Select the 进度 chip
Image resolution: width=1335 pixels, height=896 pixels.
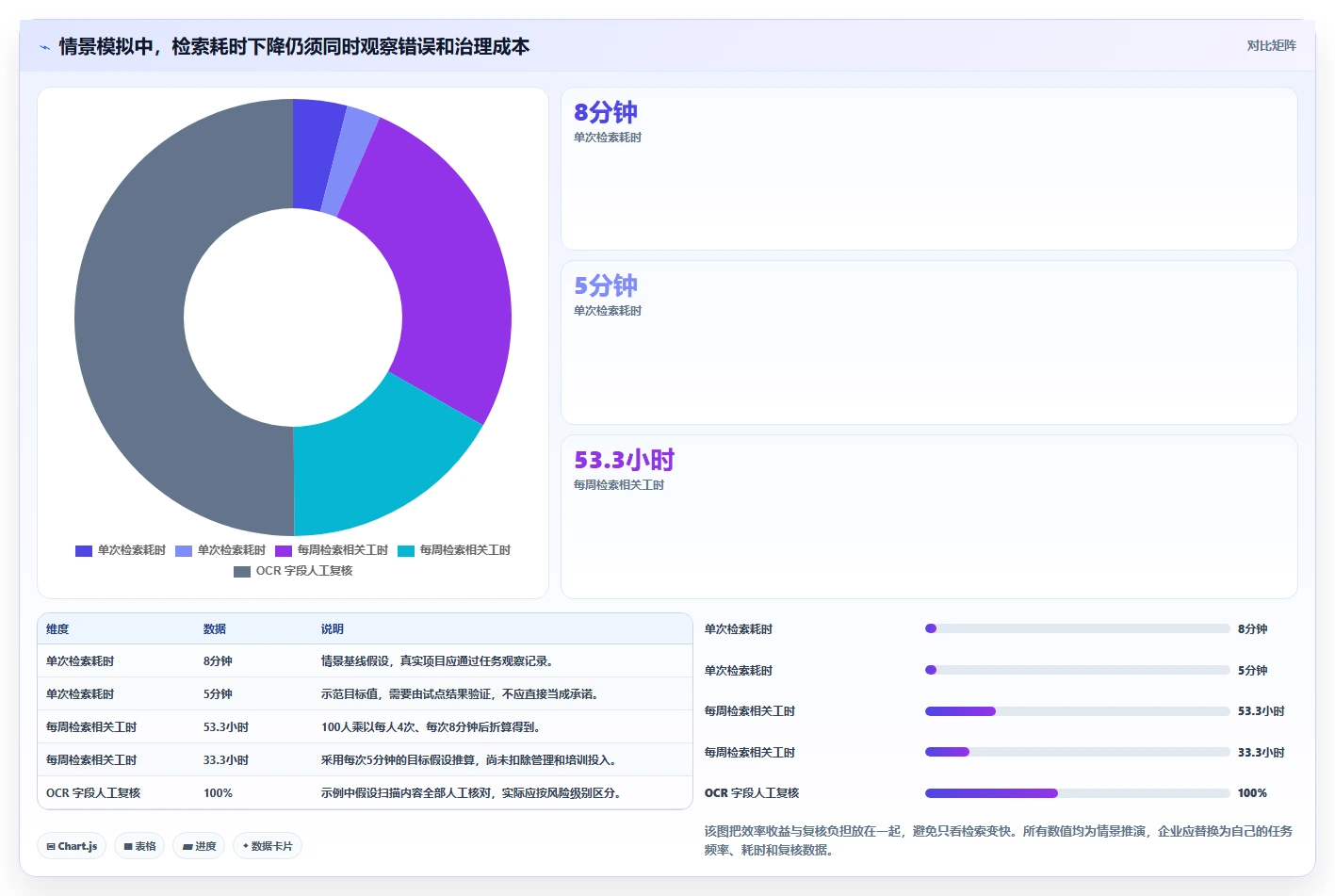(199, 846)
